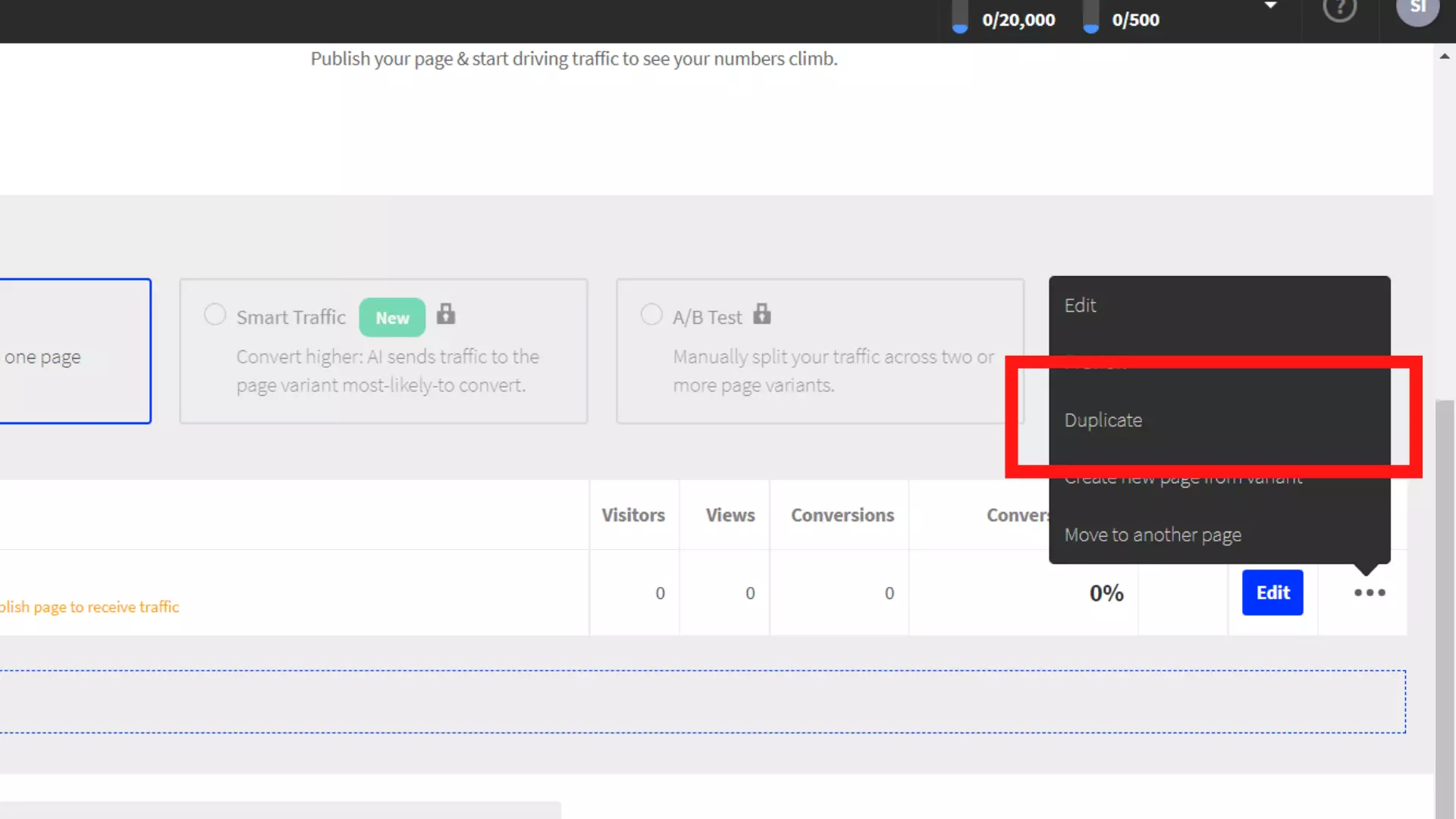Open the help question mark icon
Image resolution: width=1456 pixels, height=819 pixels.
tap(1339, 11)
